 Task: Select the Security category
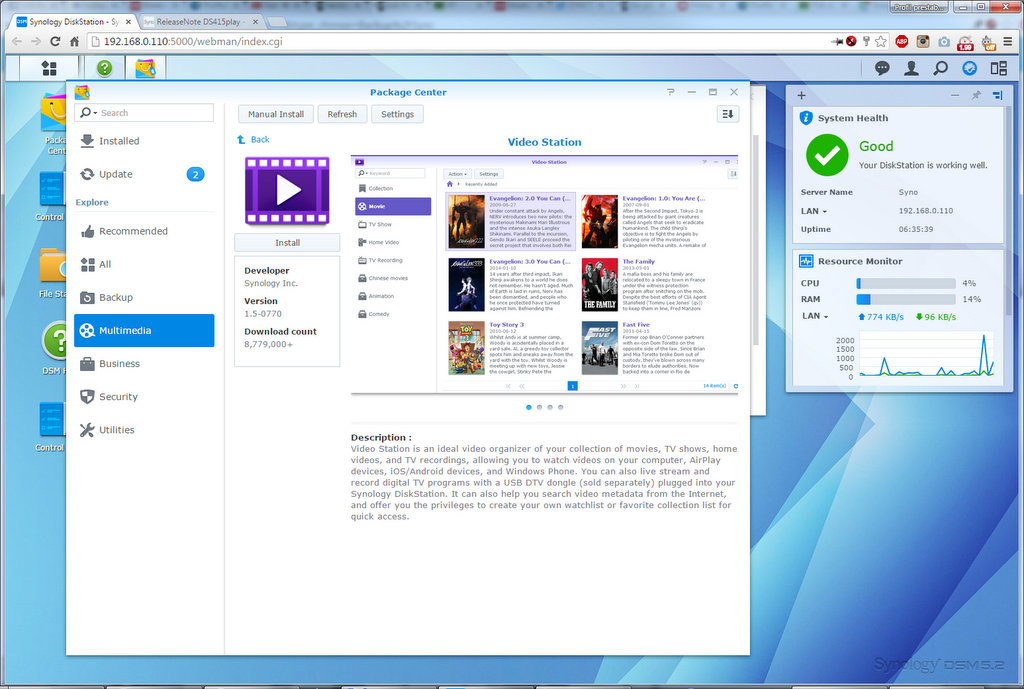(144, 397)
